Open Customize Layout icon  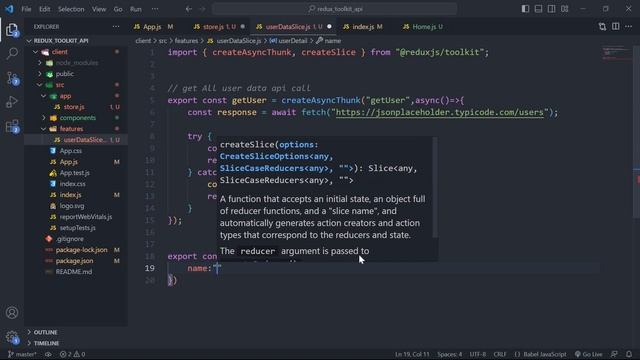564,9
